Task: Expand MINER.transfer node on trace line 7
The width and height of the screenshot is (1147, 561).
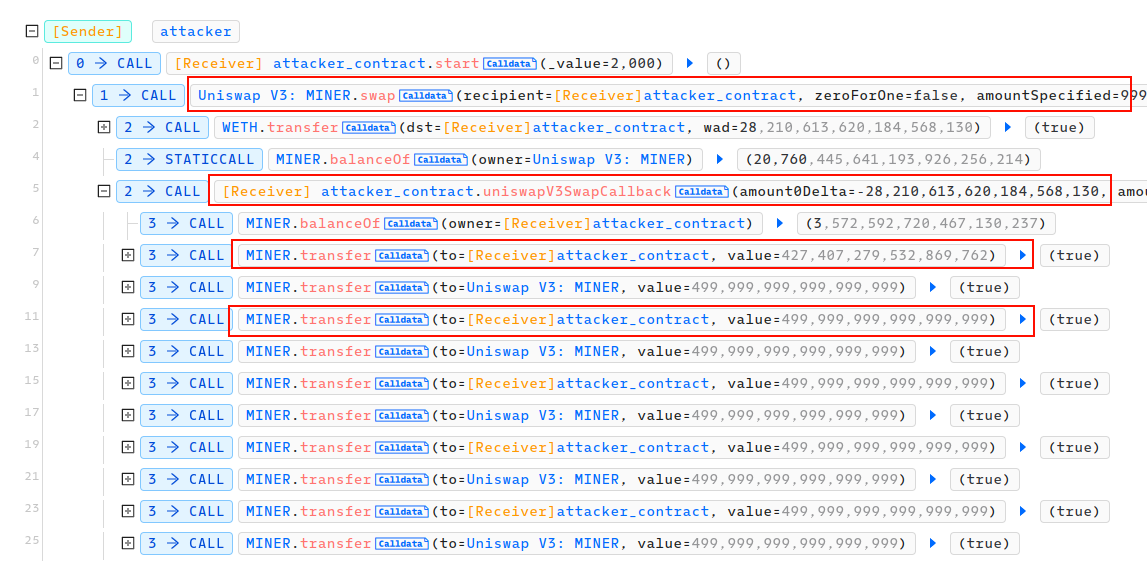Action: [x=128, y=255]
